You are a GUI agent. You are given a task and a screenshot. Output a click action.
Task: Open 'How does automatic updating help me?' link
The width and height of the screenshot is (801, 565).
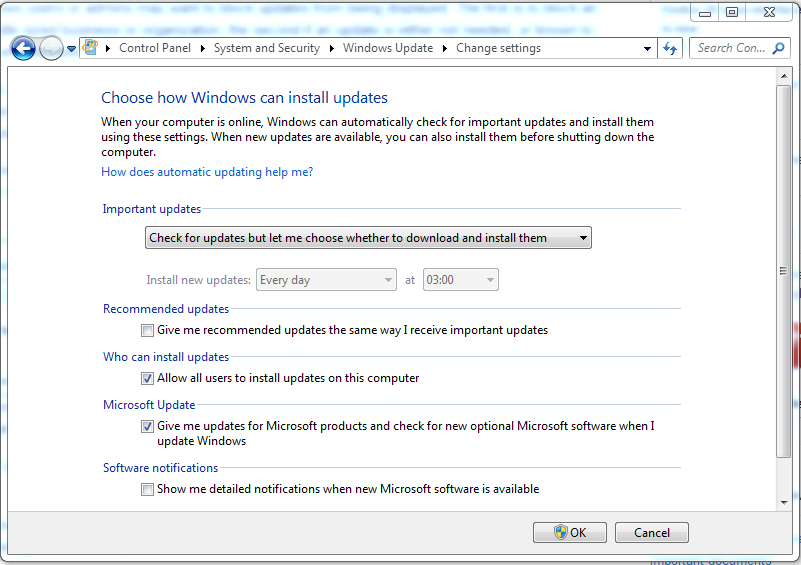207,172
